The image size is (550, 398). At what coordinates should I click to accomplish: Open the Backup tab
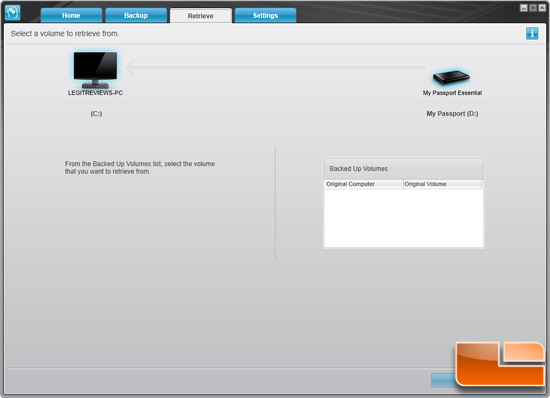pyautogui.click(x=136, y=15)
